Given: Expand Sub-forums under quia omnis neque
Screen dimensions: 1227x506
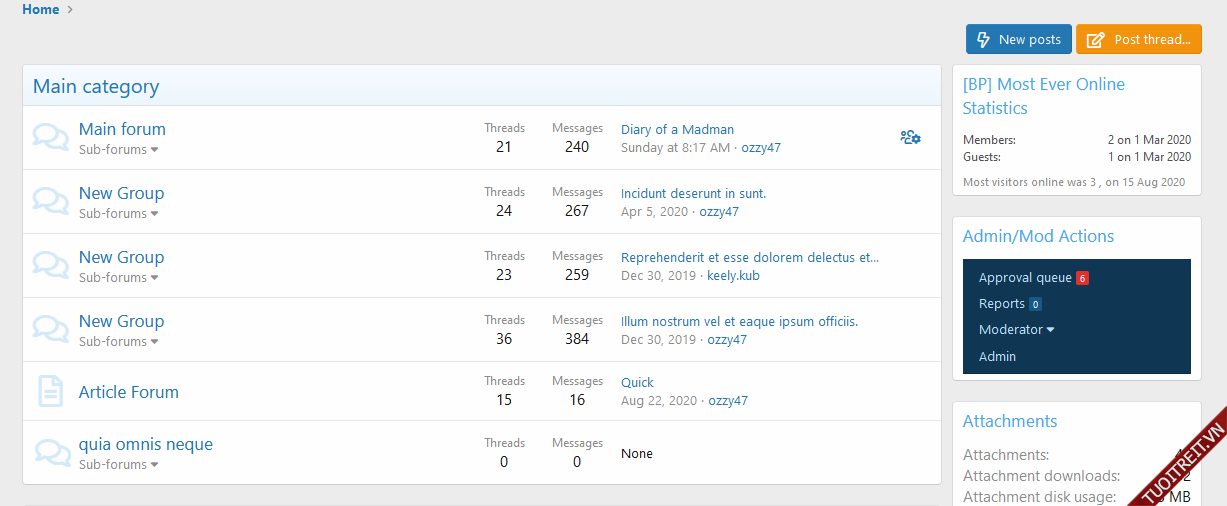Looking at the screenshot, I should click(x=119, y=465).
